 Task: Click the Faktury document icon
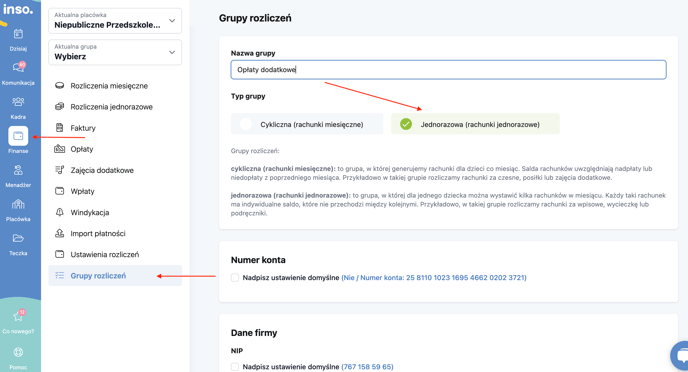pos(59,128)
